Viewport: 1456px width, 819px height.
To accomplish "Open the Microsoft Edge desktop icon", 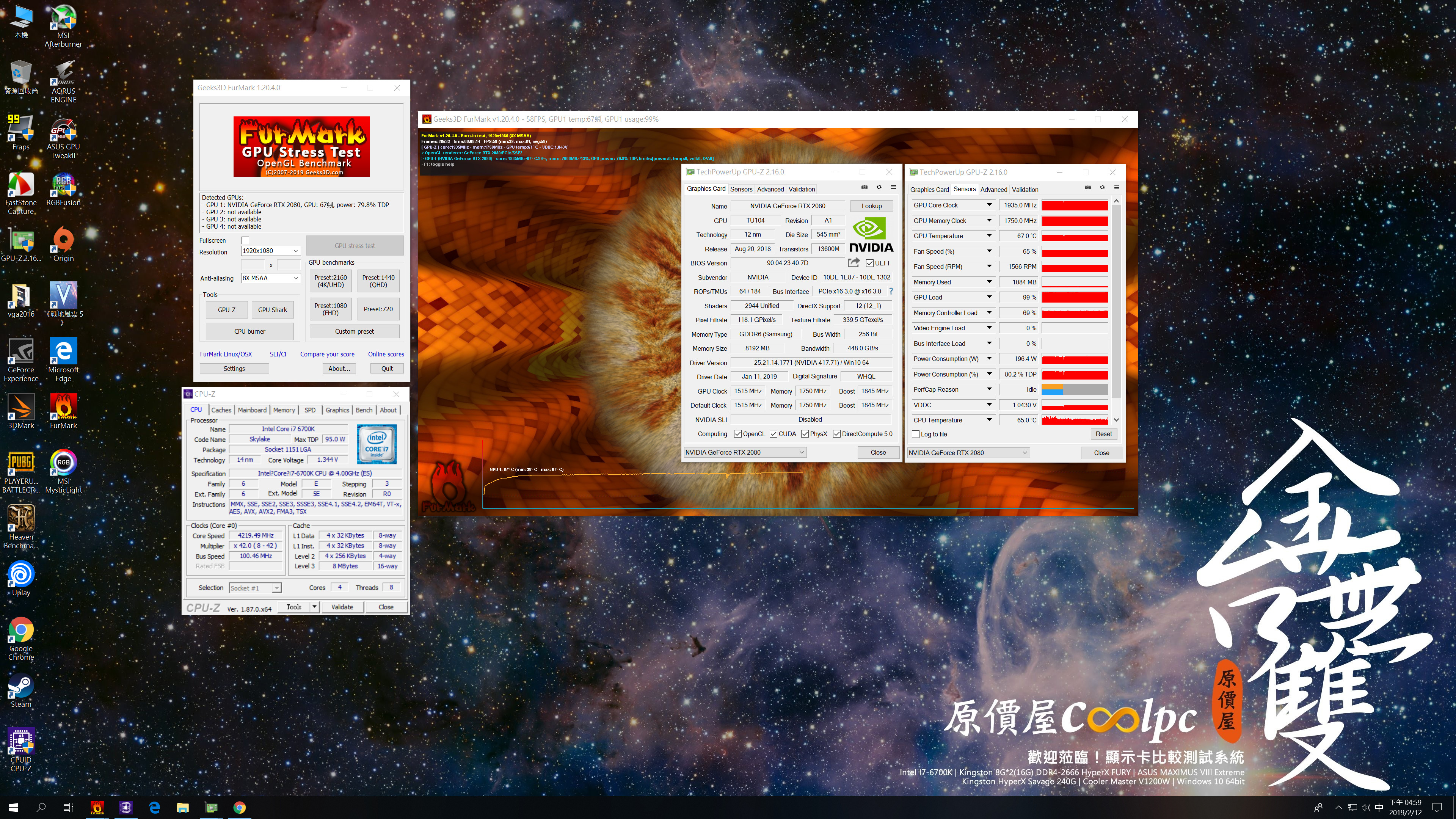I will [63, 360].
